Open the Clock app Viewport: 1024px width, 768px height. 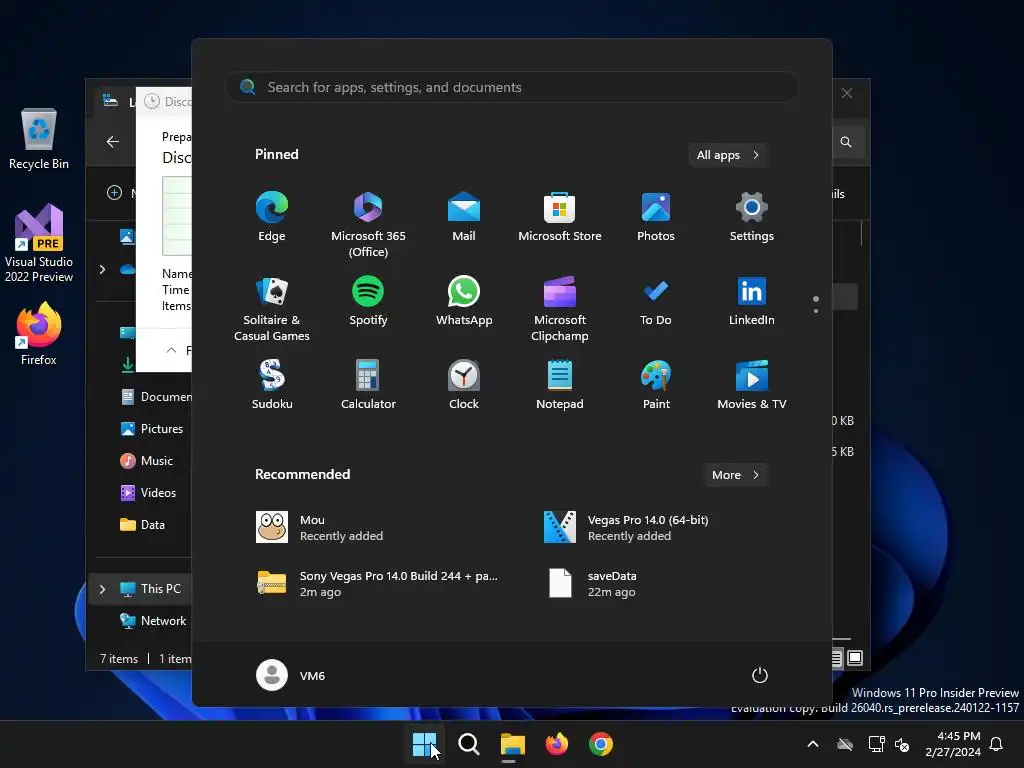pos(464,385)
